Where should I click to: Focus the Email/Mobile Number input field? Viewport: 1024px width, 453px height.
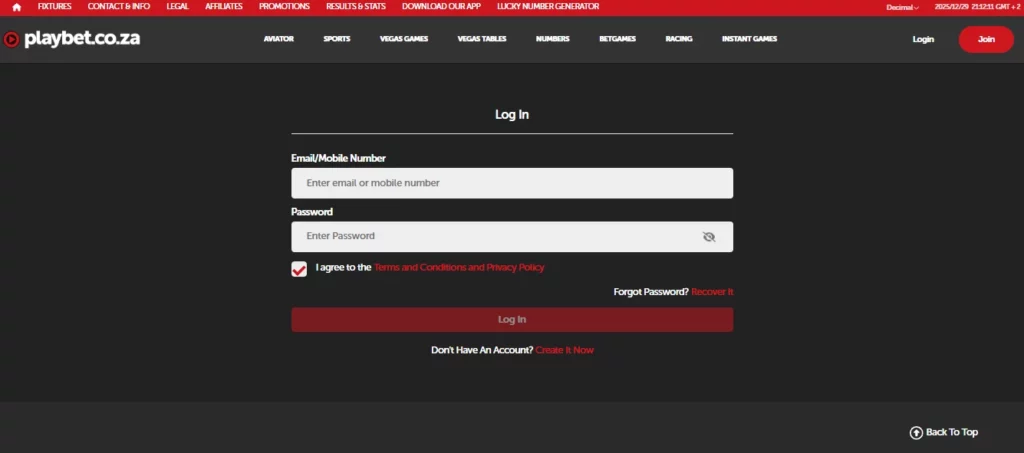pyautogui.click(x=511, y=183)
